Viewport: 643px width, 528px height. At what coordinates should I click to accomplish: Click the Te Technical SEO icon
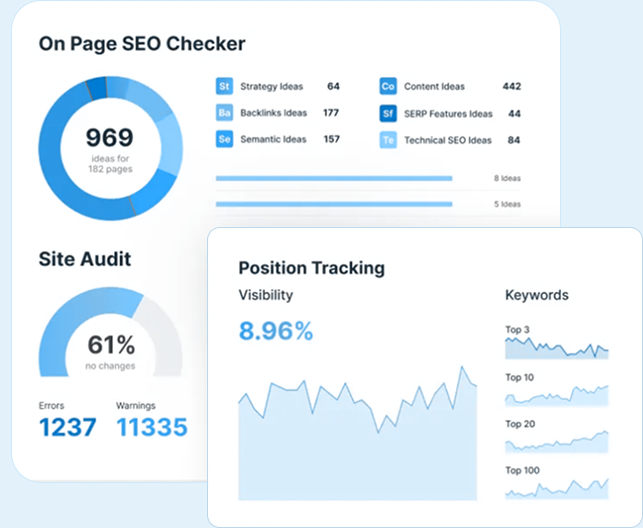point(388,141)
